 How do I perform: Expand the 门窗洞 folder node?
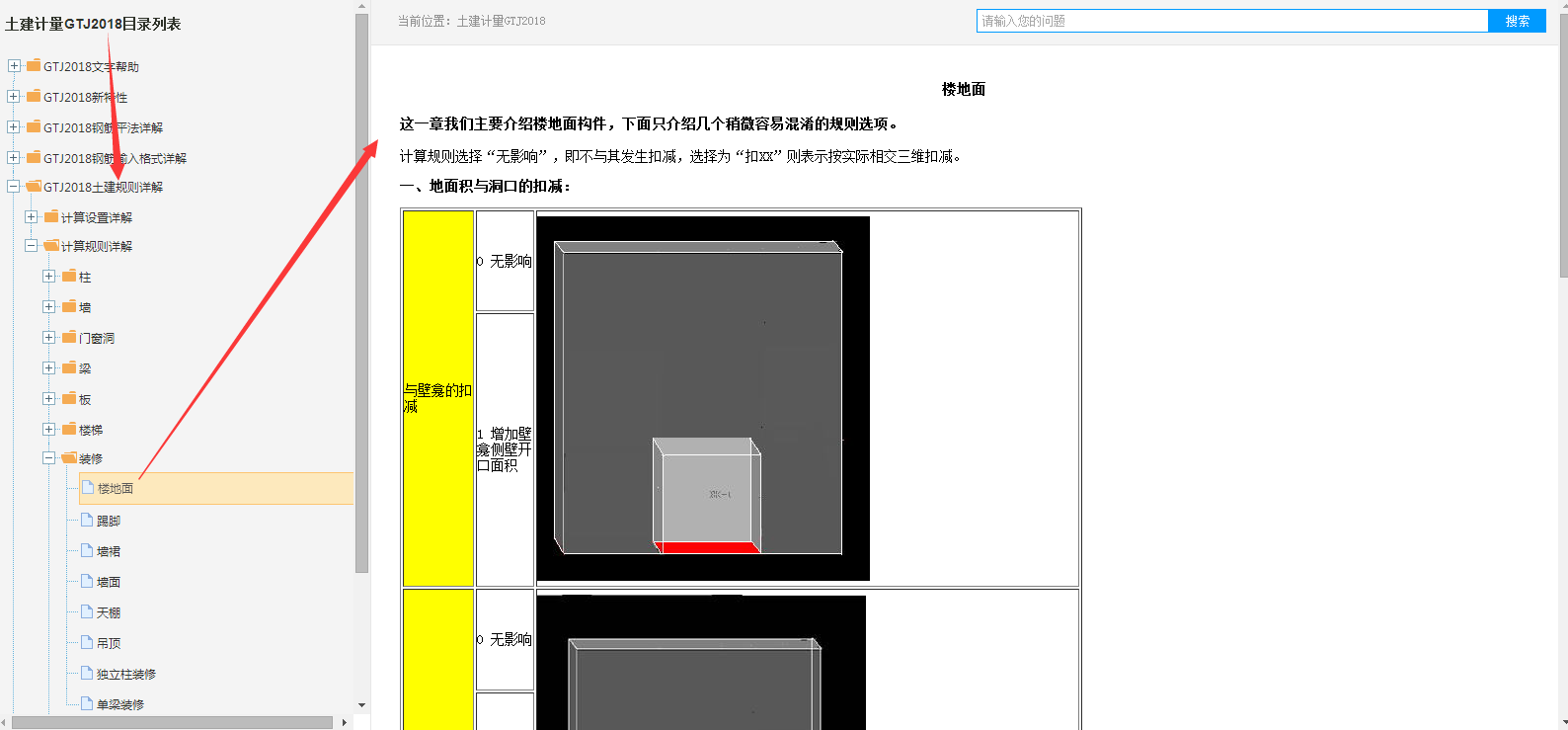[x=49, y=338]
